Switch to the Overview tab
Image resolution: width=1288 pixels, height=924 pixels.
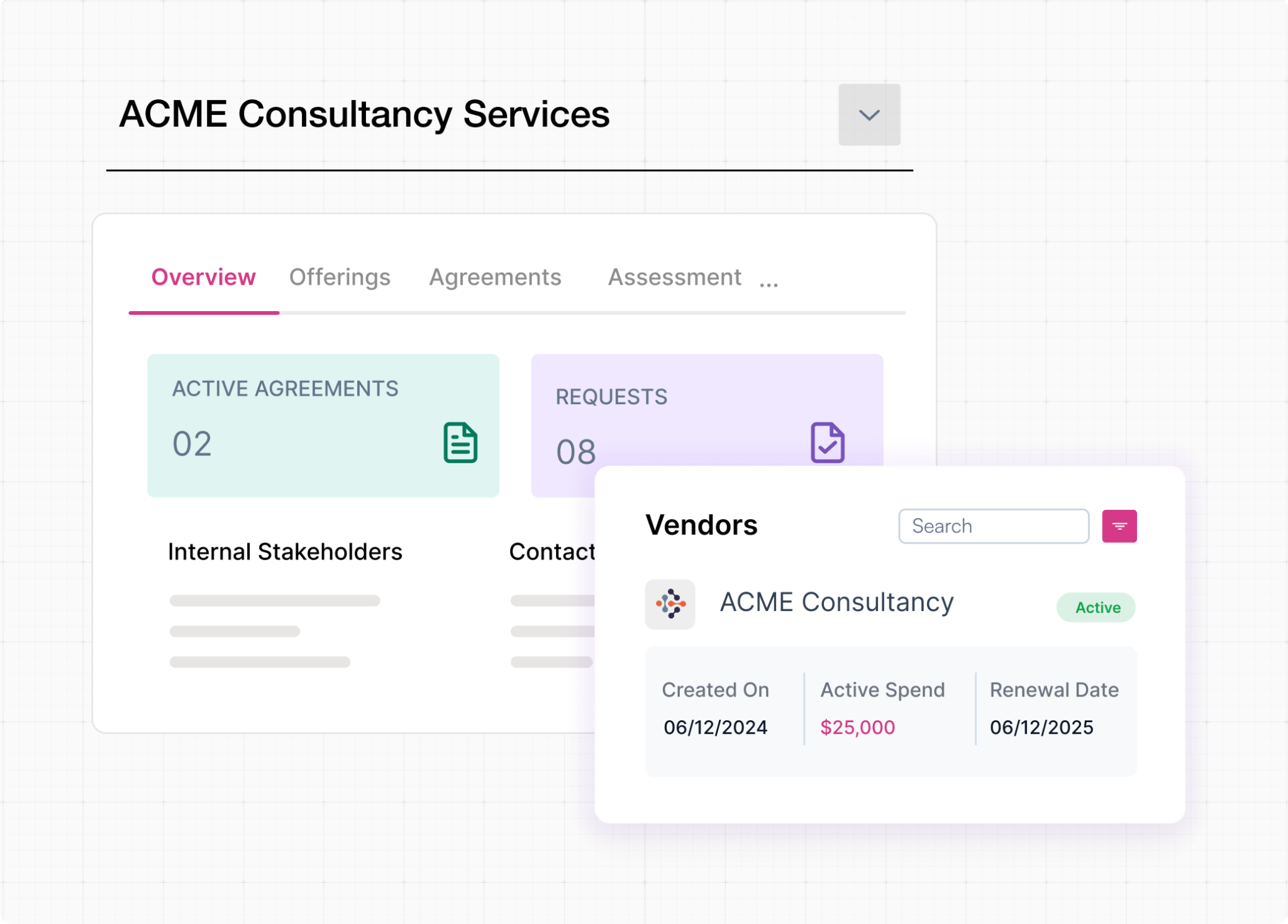[203, 277]
